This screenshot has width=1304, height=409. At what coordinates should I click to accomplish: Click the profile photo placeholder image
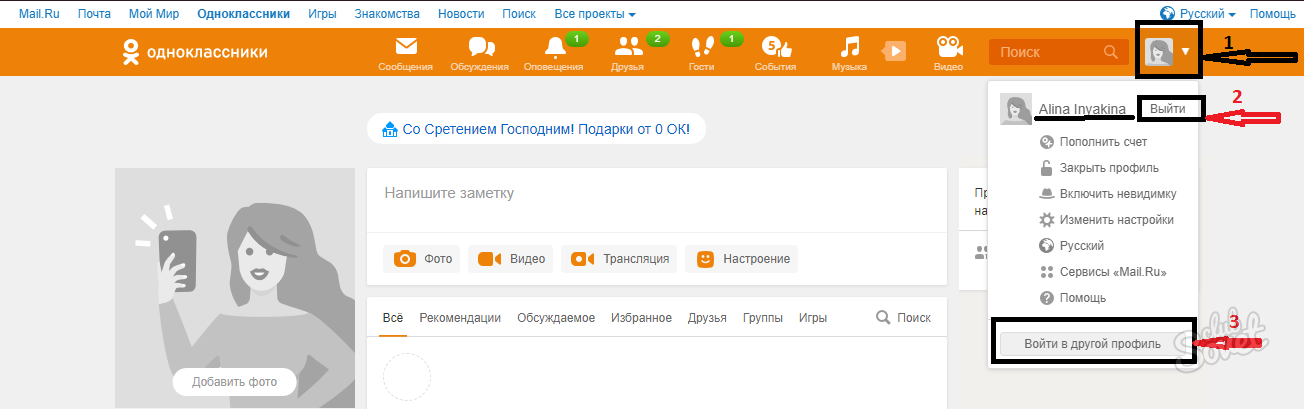(235, 288)
